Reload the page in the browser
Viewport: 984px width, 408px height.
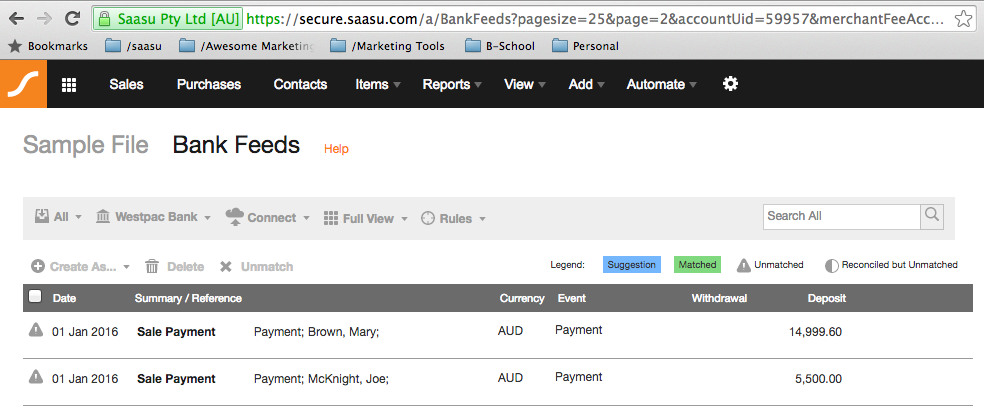click(73, 18)
